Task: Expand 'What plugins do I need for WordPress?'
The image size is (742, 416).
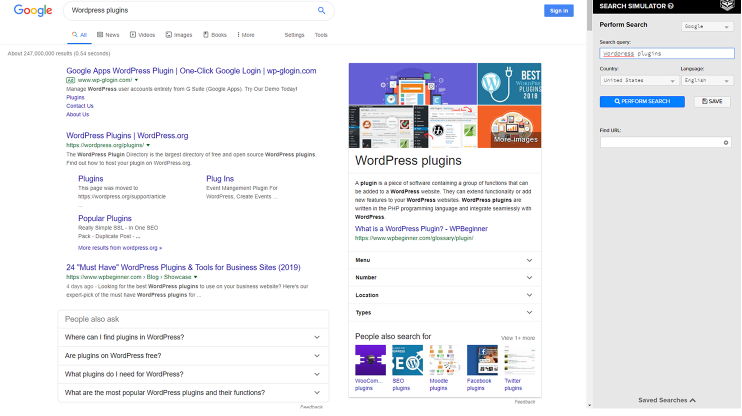Action: 193,374
